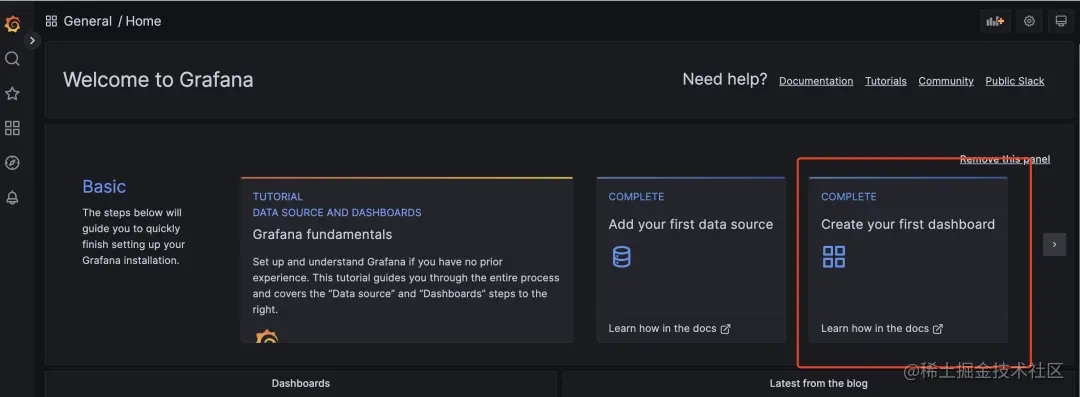Open the Documentation link
The height and width of the screenshot is (397, 1080).
click(x=816, y=81)
